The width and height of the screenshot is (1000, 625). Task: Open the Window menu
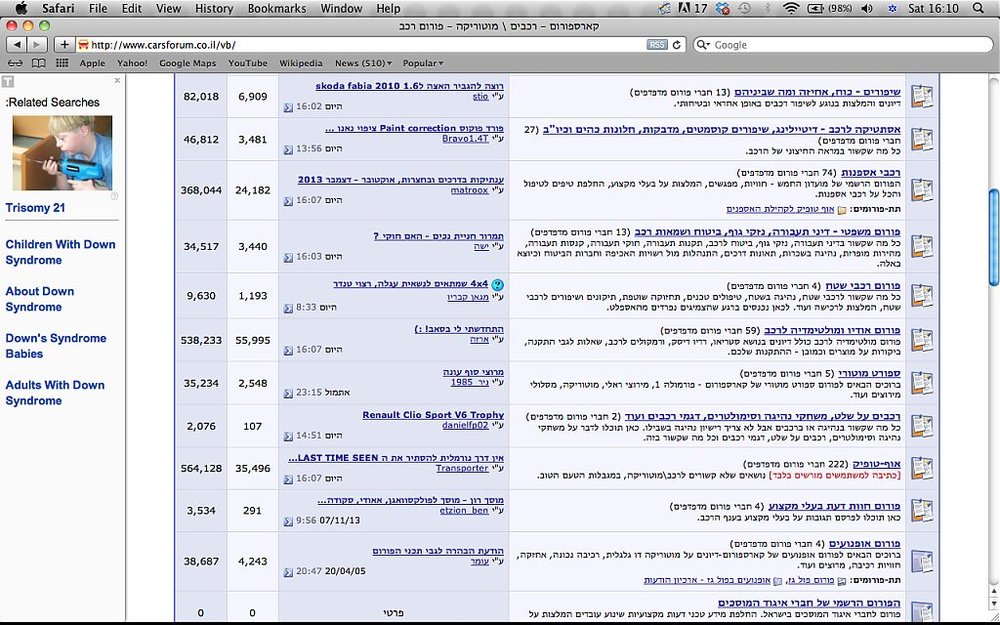click(341, 8)
